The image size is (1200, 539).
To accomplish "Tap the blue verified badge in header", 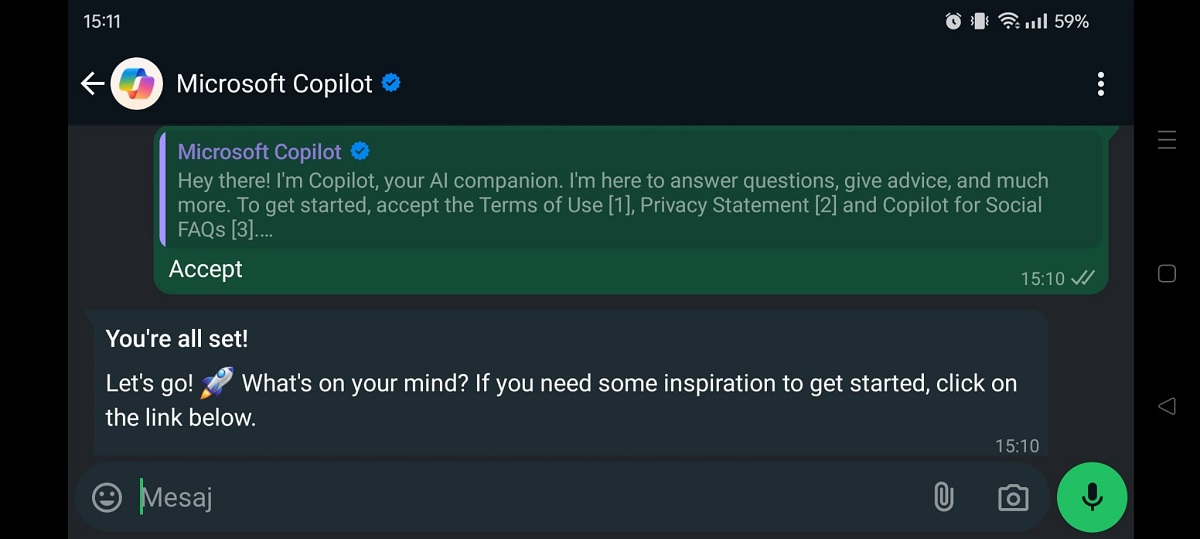I will click(x=392, y=83).
